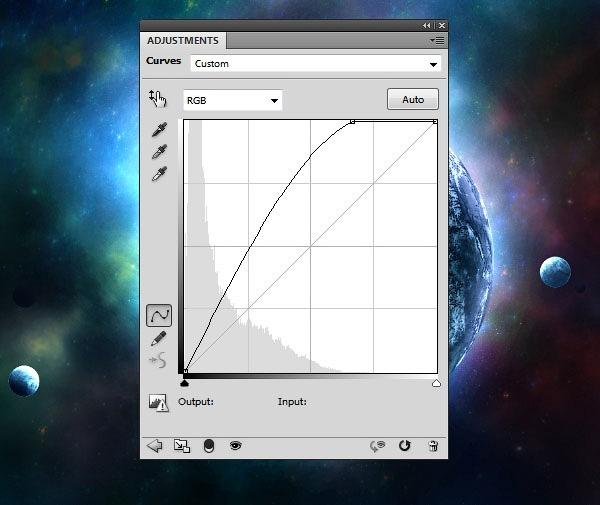This screenshot has height=505, width=600.
Task: Click the white point input slider
Action: (x=436, y=383)
